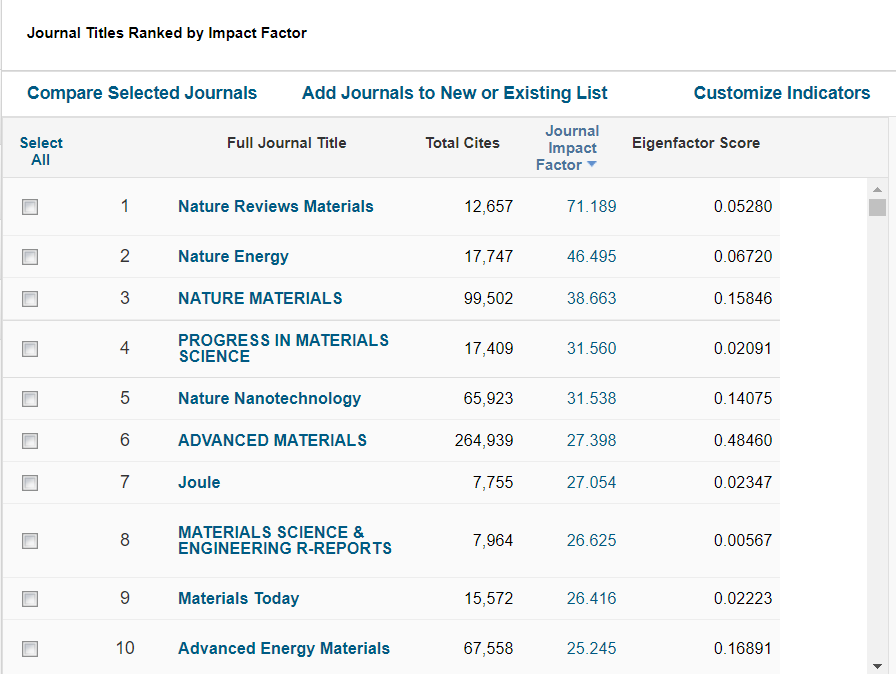Screen dimensions: 896x674
Task: Select the NATURE MATERIALS checkbox
Action: pyautogui.click(x=30, y=299)
